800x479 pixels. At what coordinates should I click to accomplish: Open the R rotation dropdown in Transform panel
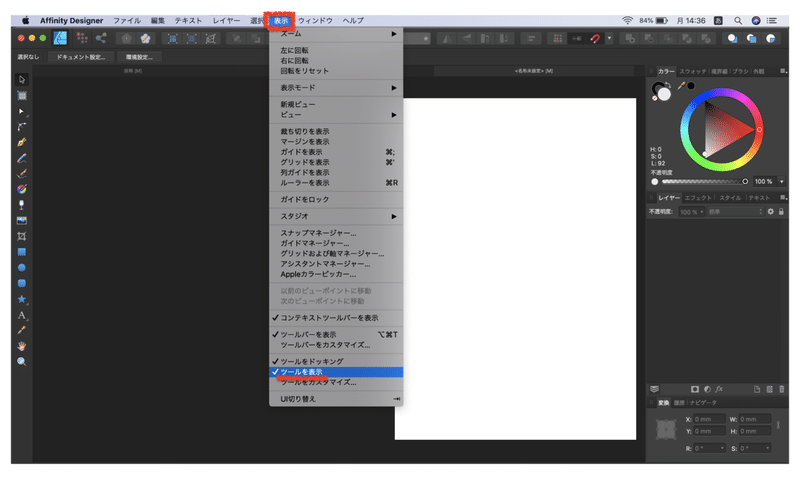point(722,448)
